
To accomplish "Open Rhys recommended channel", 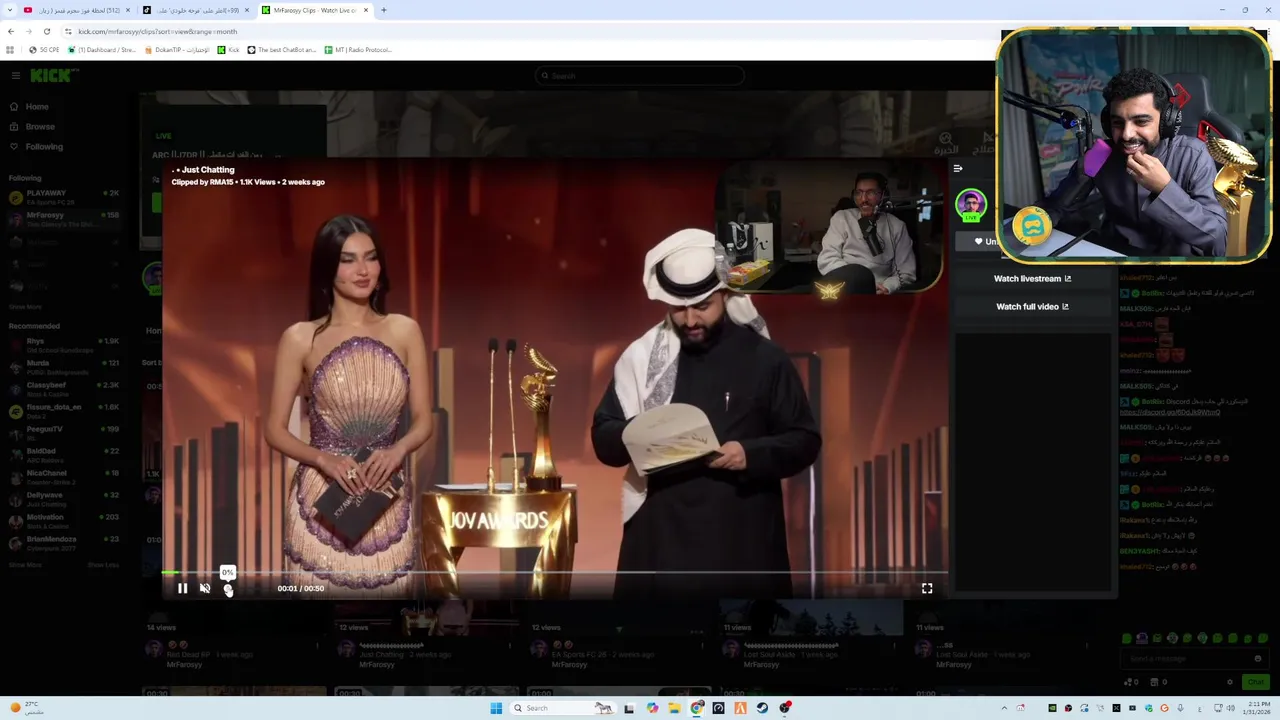I will pos(64,345).
